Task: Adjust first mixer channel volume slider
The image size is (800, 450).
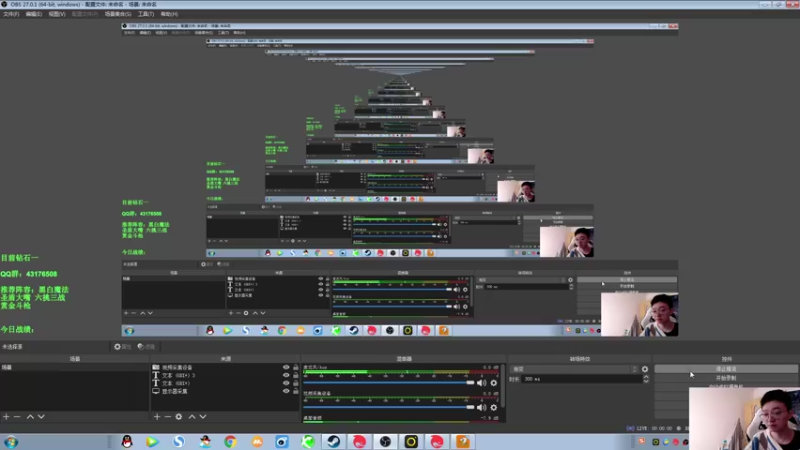Action: [389, 383]
